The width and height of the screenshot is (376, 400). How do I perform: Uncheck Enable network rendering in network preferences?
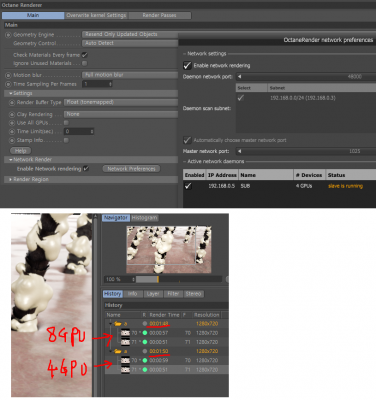click(187, 65)
